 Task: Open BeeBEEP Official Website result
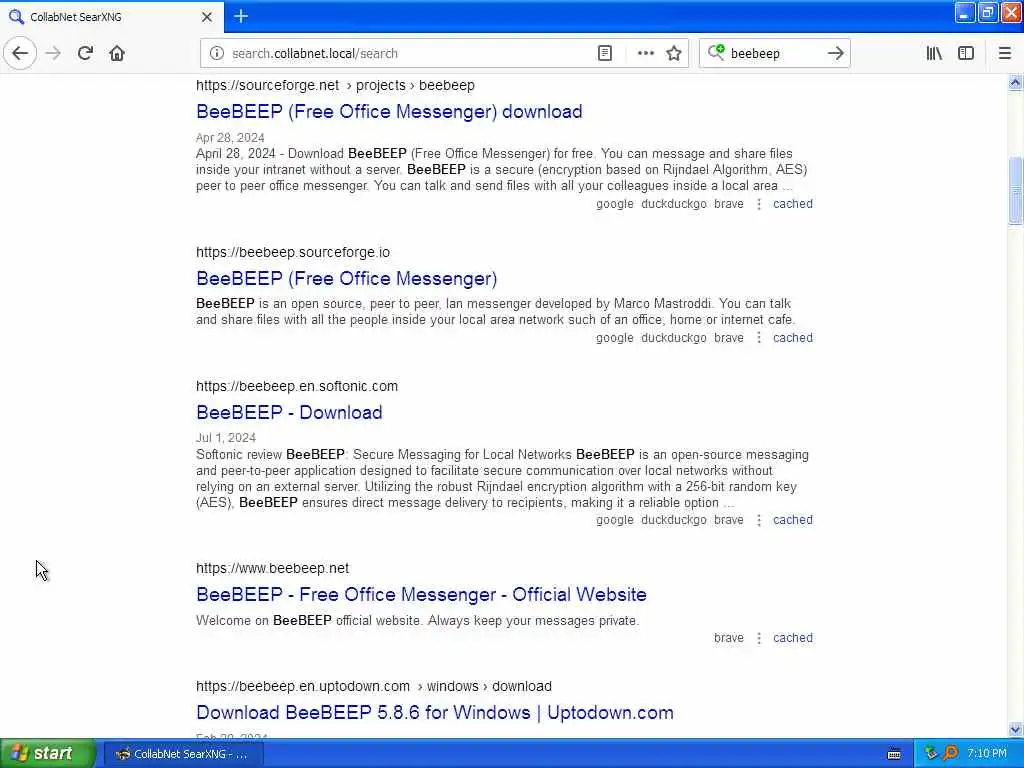click(421, 594)
